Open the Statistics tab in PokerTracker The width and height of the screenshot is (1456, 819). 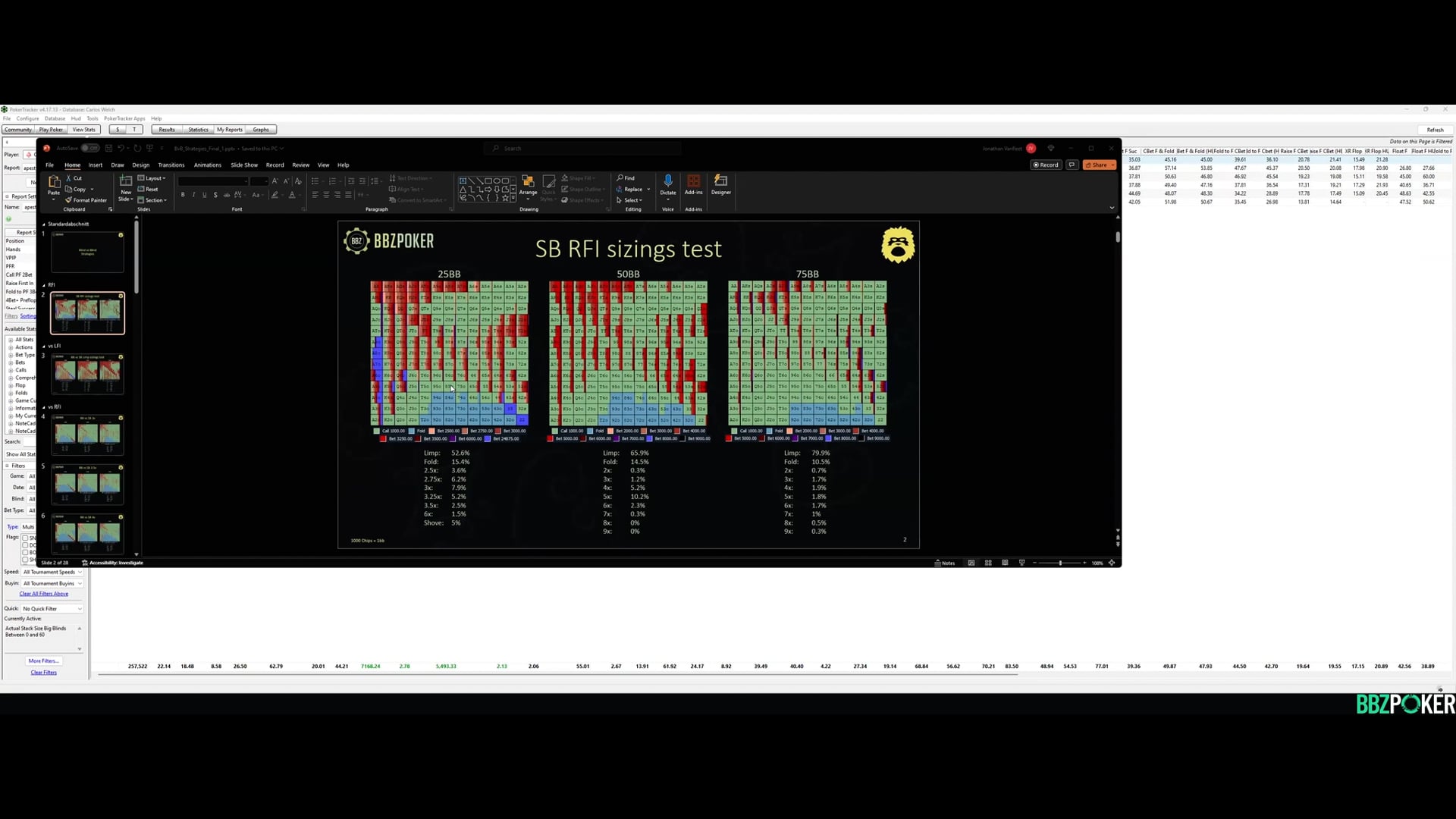tap(199, 130)
